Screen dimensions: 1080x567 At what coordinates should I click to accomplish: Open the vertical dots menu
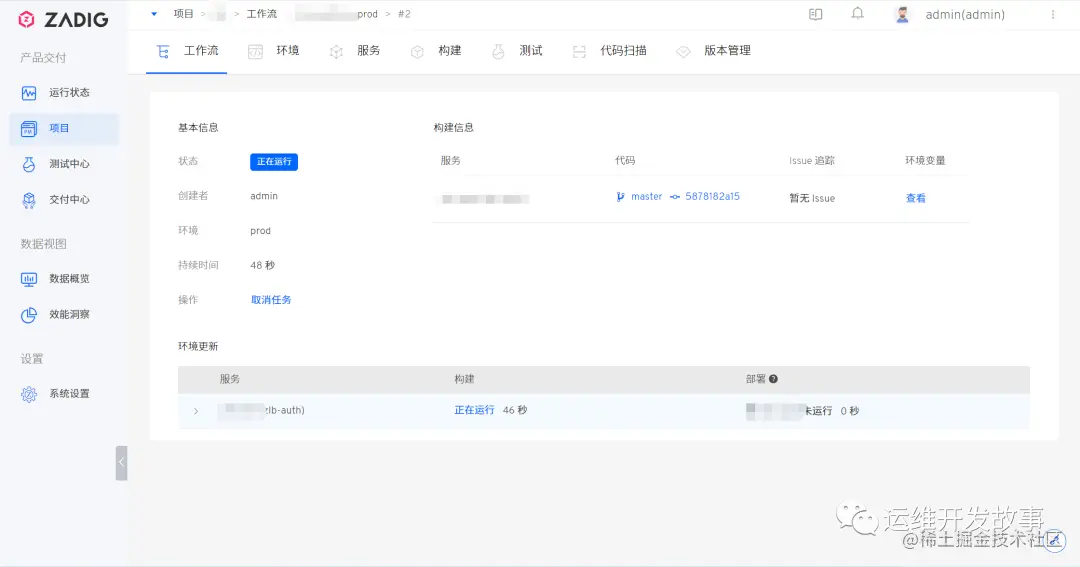coord(1052,14)
